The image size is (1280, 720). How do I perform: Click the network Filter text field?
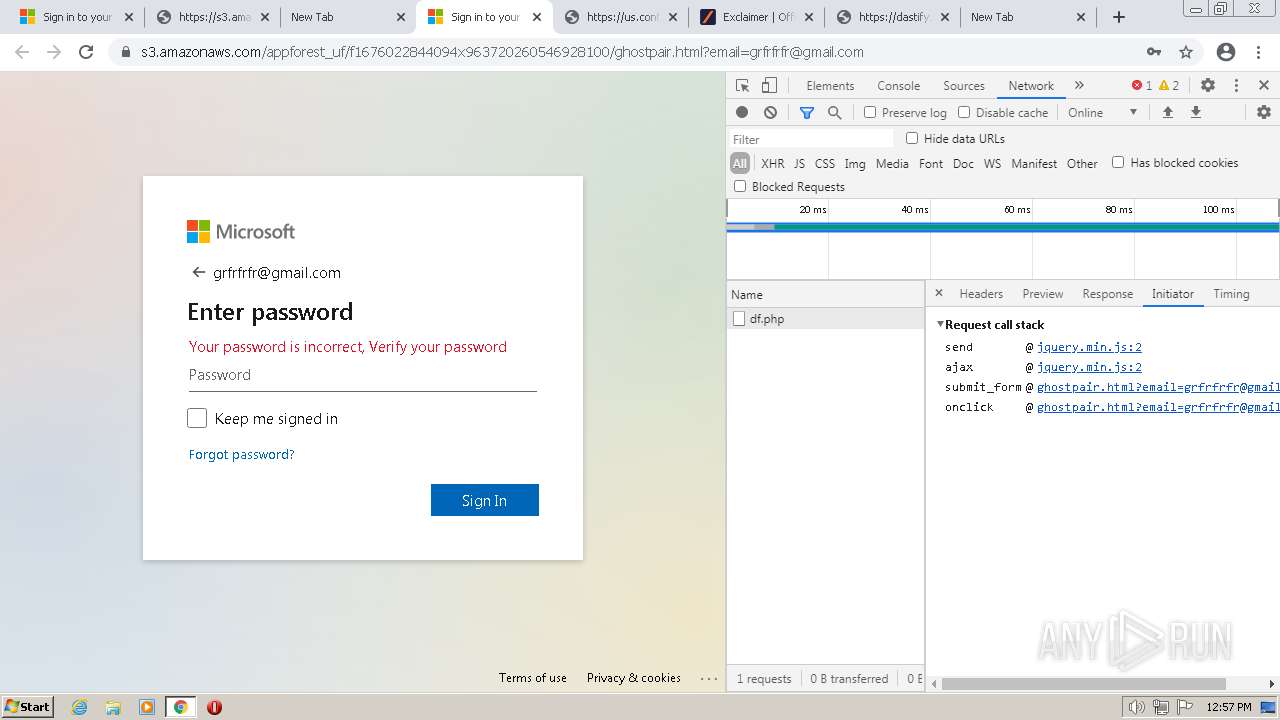(811, 139)
